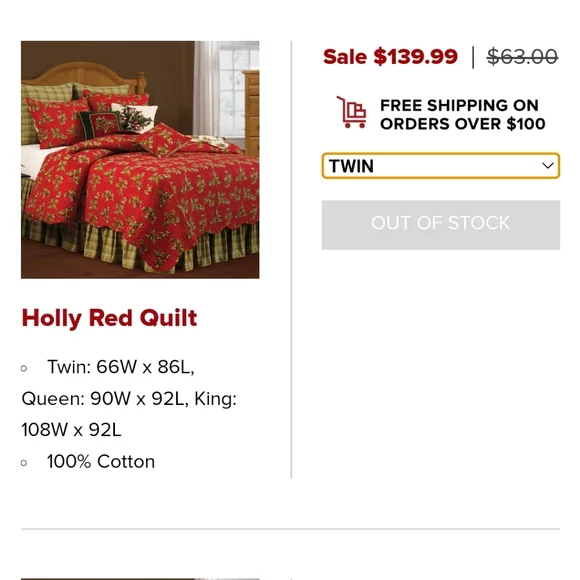Click the horizontal divider below product details

click(x=290, y=529)
